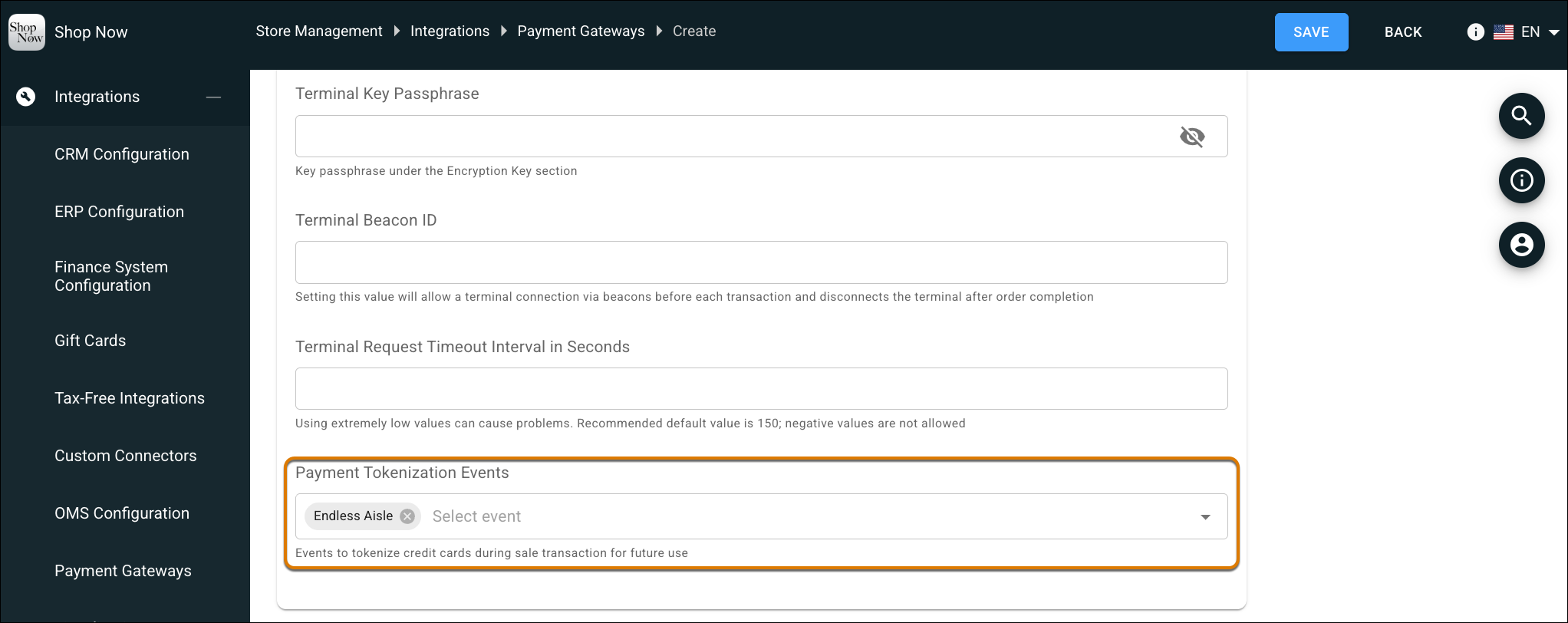Toggle passphrase visibility eye icon

click(x=1192, y=137)
